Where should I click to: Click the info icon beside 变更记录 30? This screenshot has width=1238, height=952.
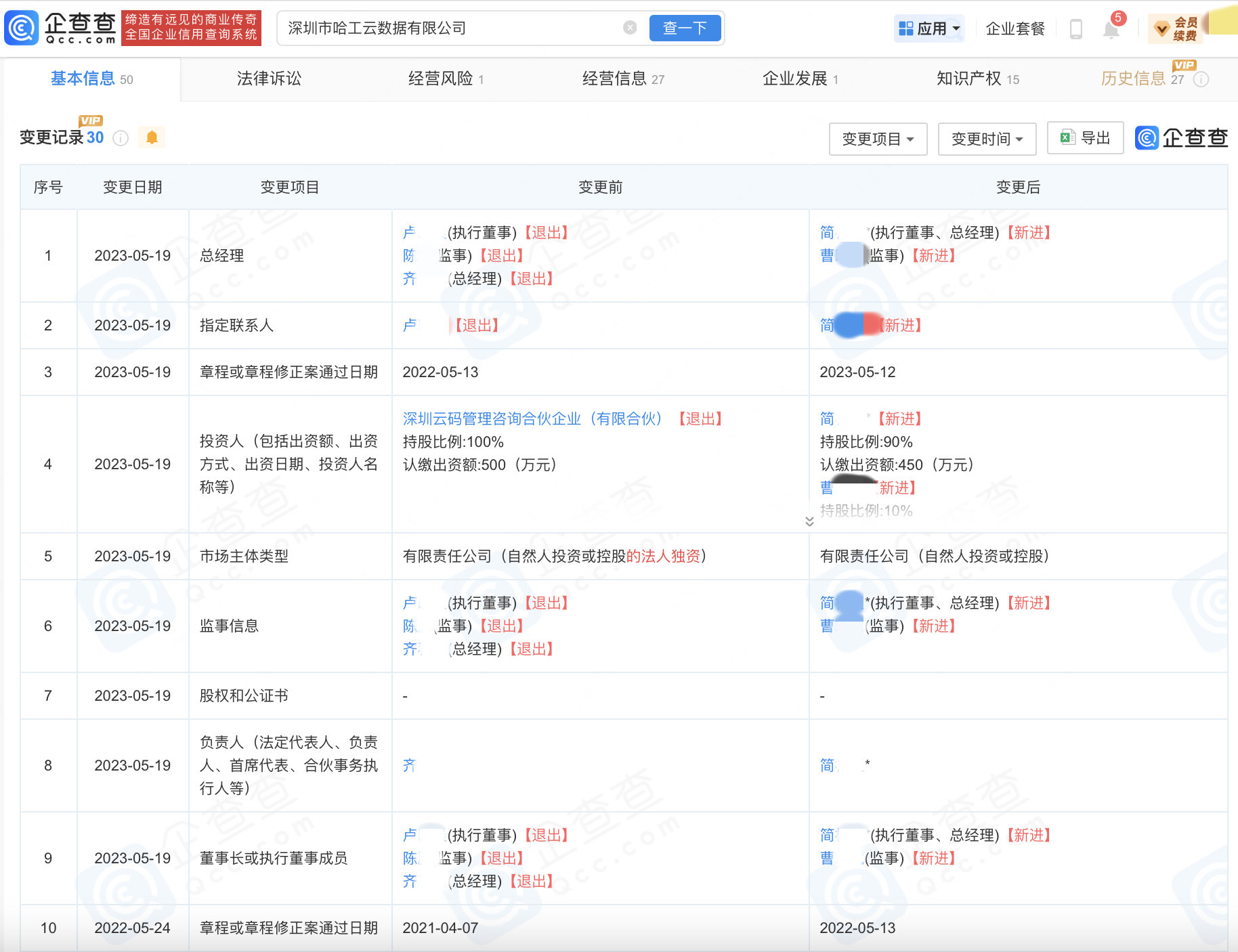(121, 138)
